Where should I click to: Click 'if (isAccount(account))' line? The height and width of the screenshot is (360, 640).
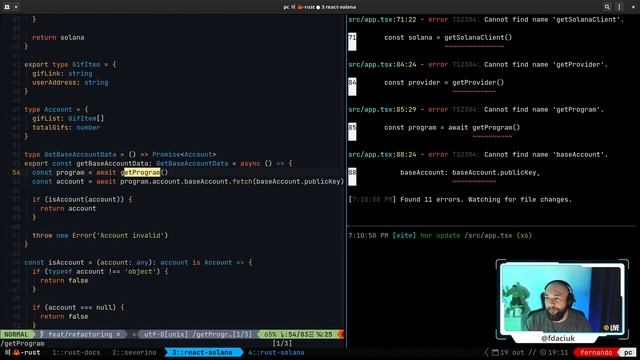coord(82,199)
